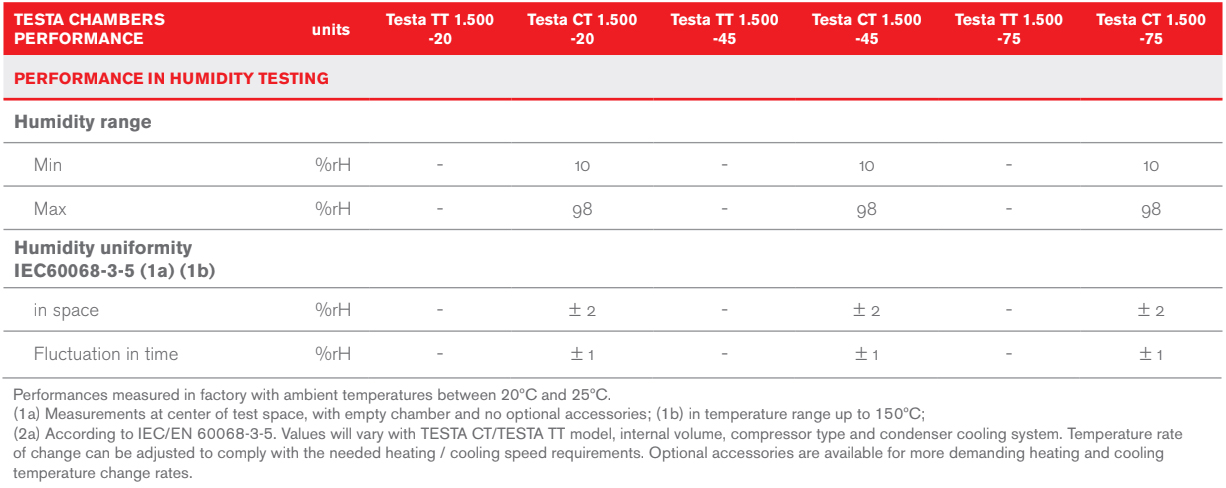Select the Testa CT 1.500 -45 column header
The width and height of the screenshot is (1226, 488).
(866, 29)
